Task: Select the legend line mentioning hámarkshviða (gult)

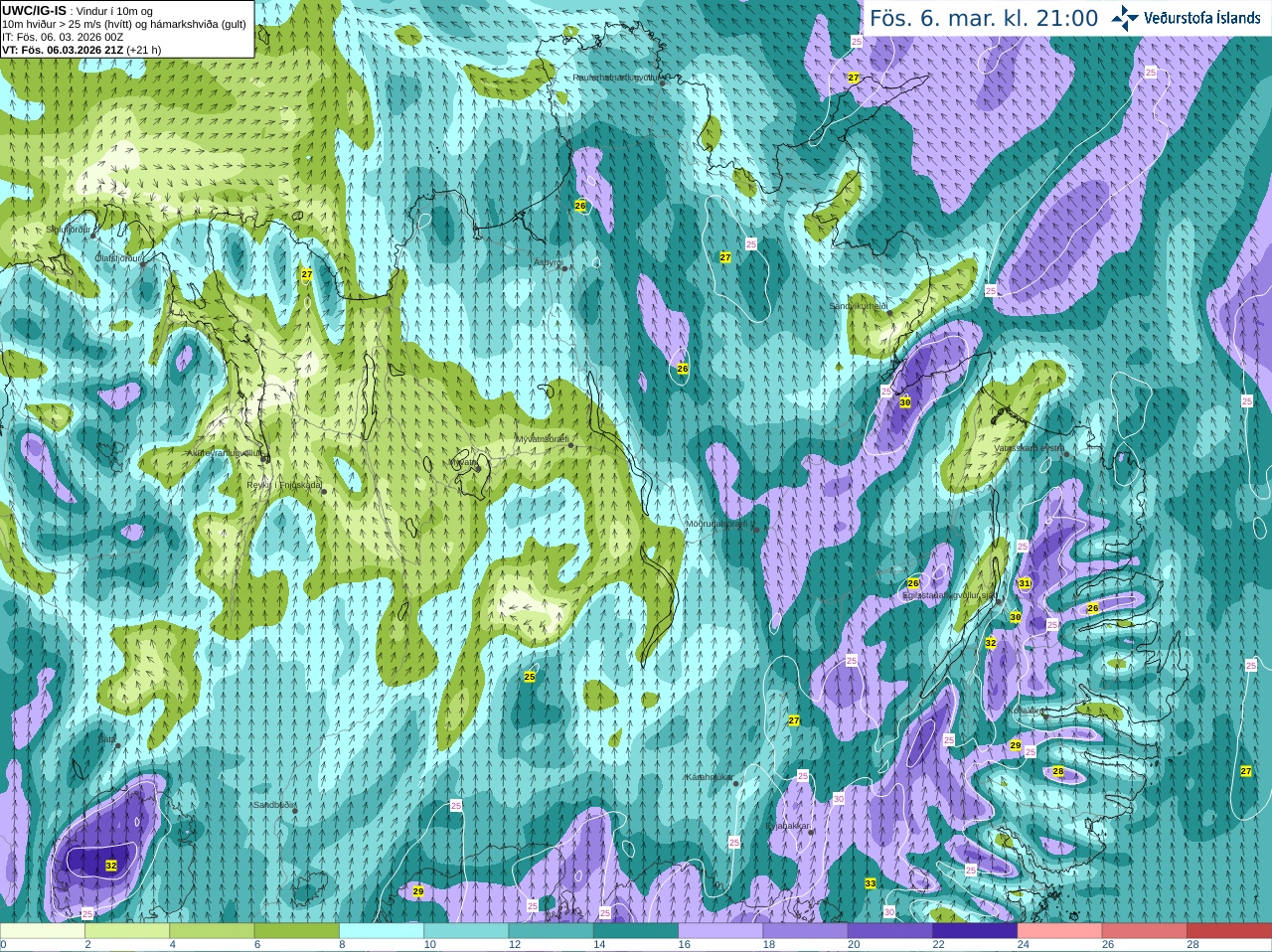Action: coord(124,24)
